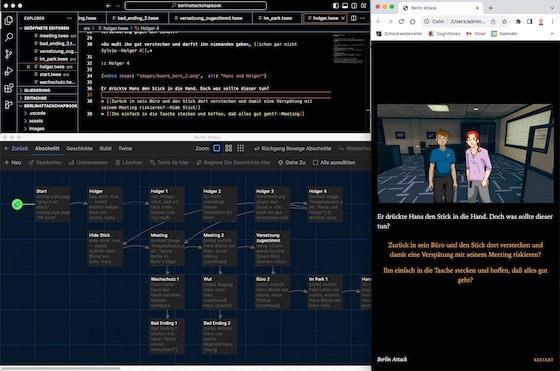Click Chrome home button
This screenshot has height=371, width=560.
412,22
